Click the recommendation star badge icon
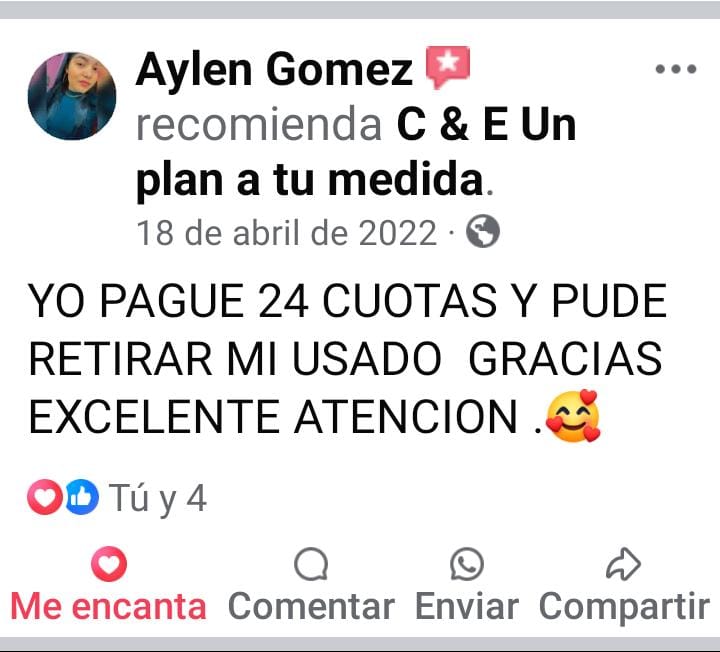720x652 pixels. 448,67
